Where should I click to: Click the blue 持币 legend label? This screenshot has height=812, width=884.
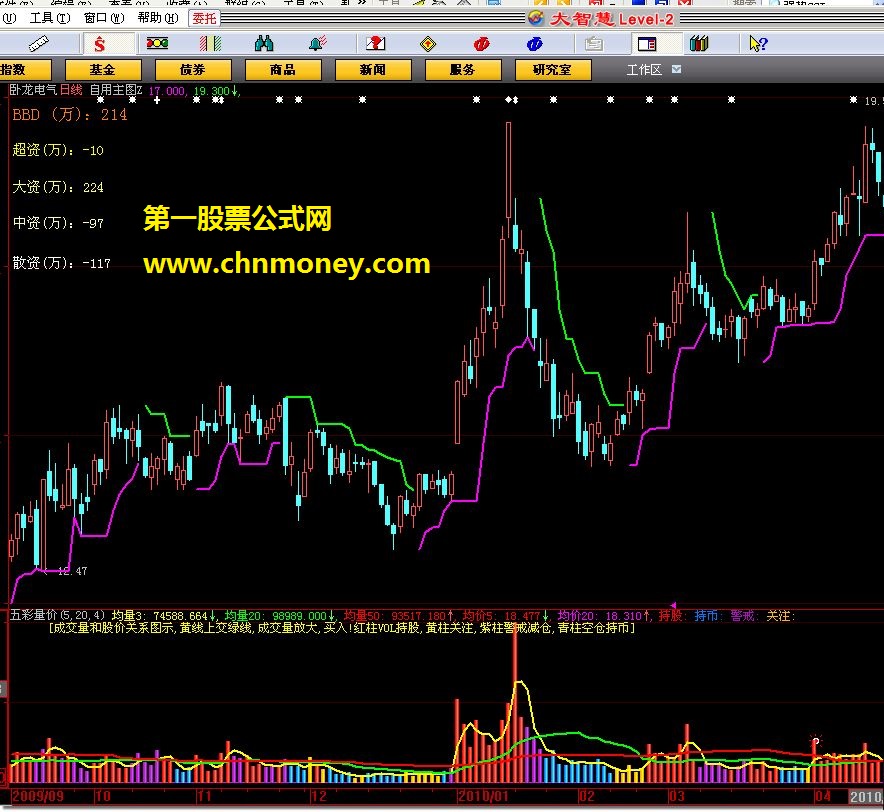coord(708,616)
